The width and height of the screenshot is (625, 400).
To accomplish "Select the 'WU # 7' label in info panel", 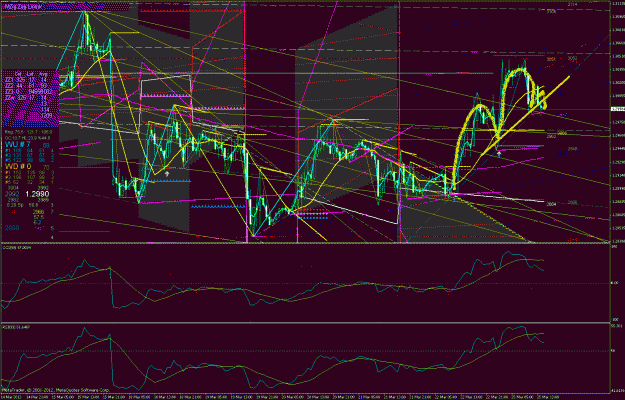I will [x=16, y=144].
